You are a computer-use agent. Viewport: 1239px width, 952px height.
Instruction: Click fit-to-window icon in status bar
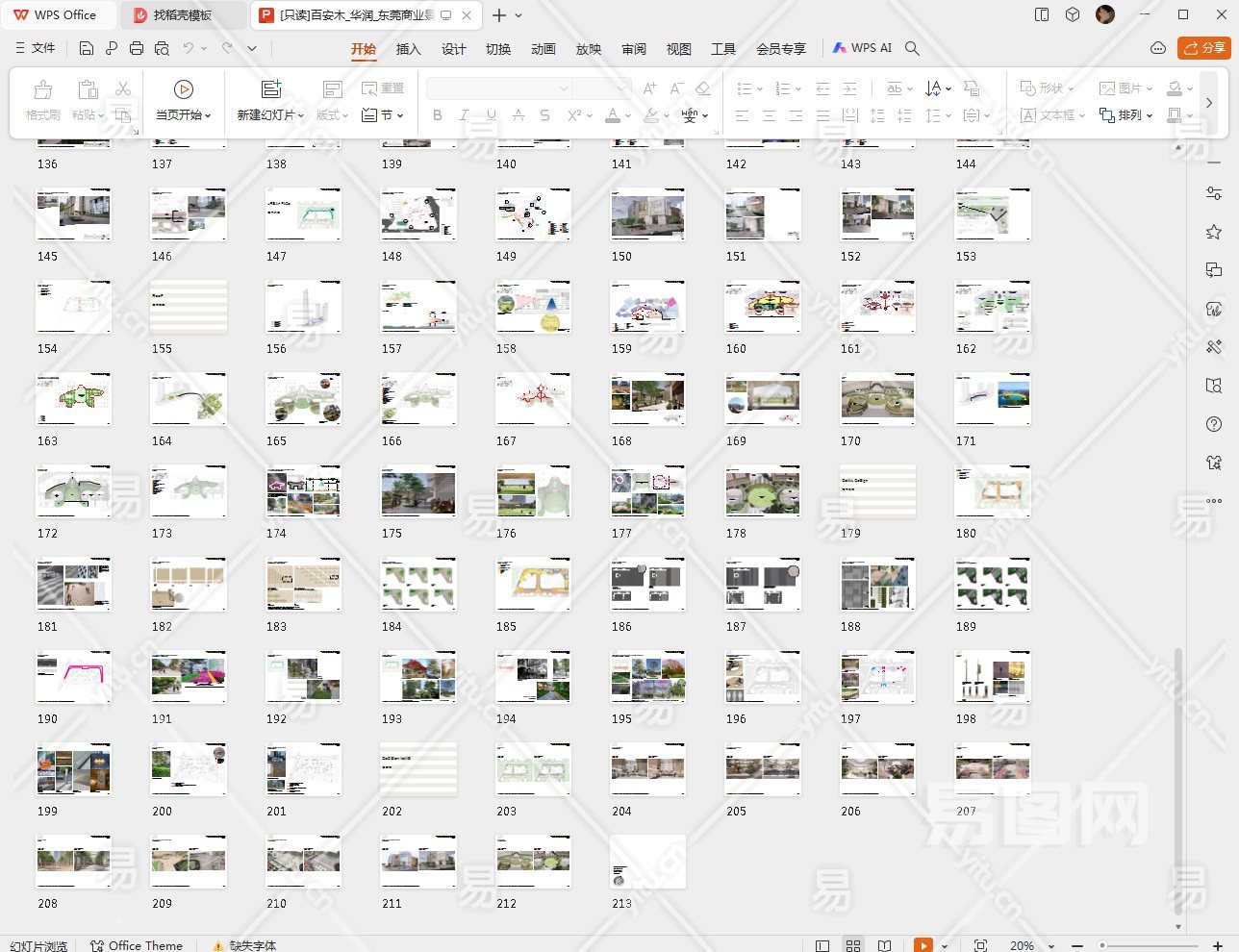980,945
